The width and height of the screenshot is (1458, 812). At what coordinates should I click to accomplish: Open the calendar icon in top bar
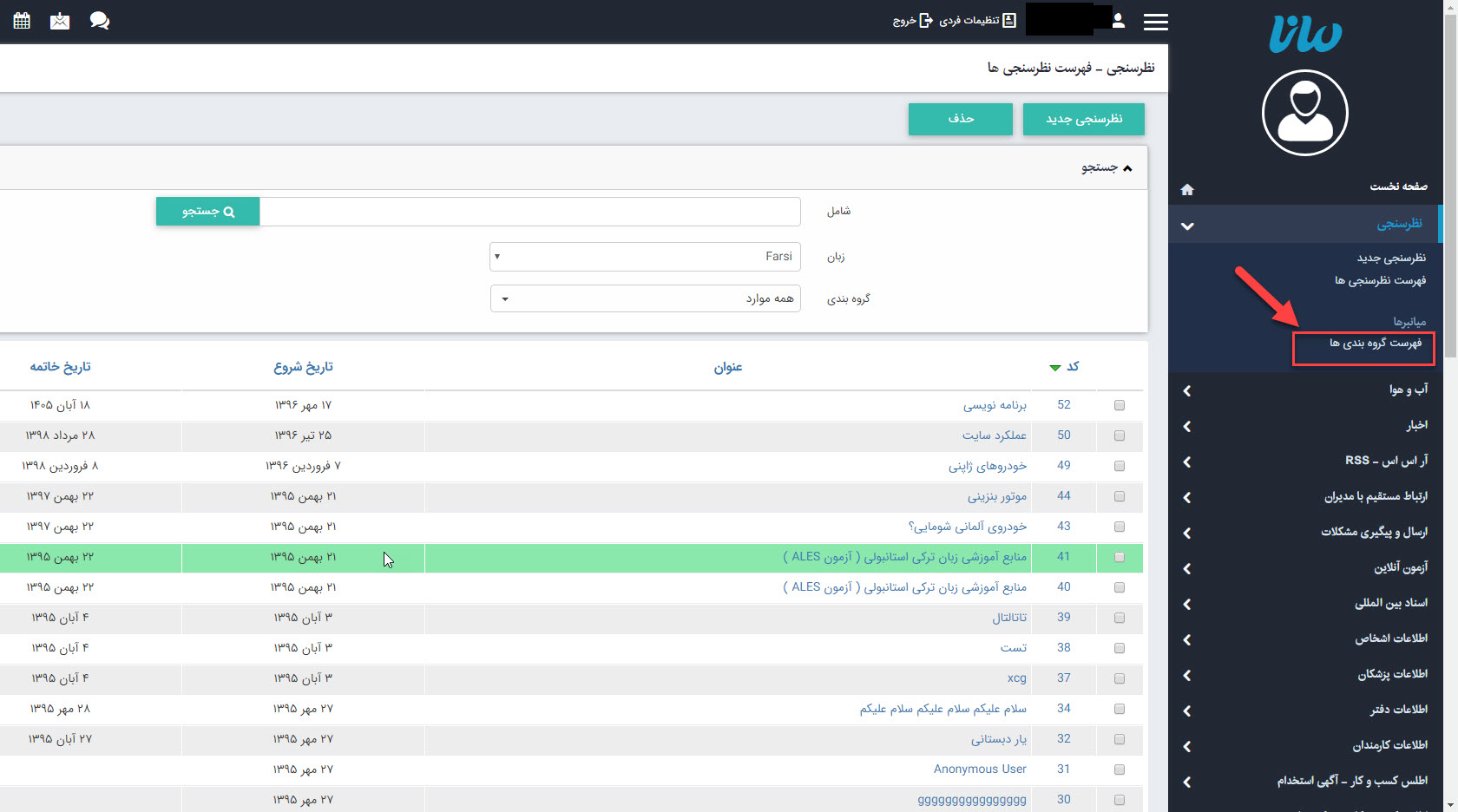pyautogui.click(x=22, y=21)
